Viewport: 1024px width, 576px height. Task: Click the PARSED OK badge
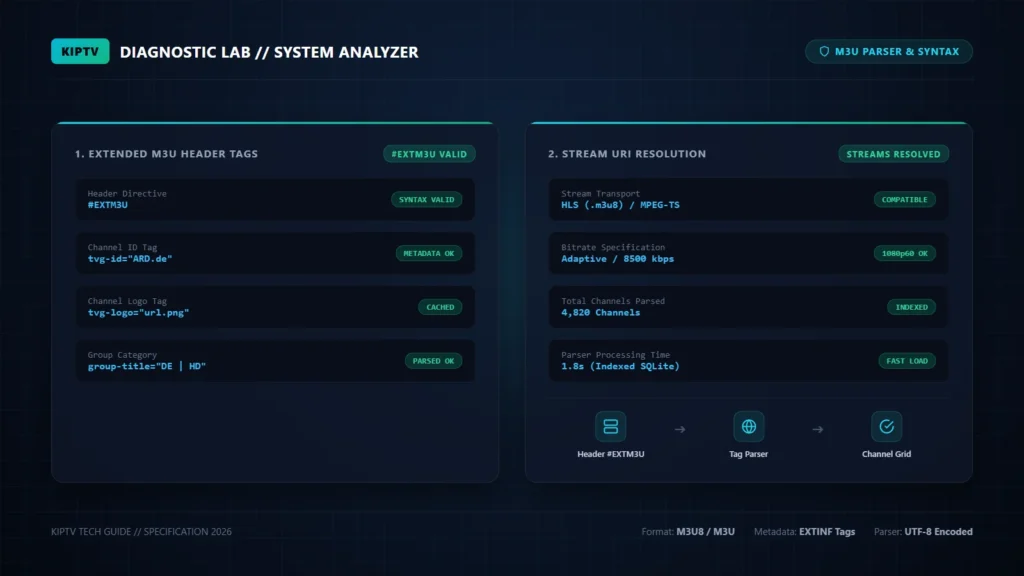pos(433,360)
